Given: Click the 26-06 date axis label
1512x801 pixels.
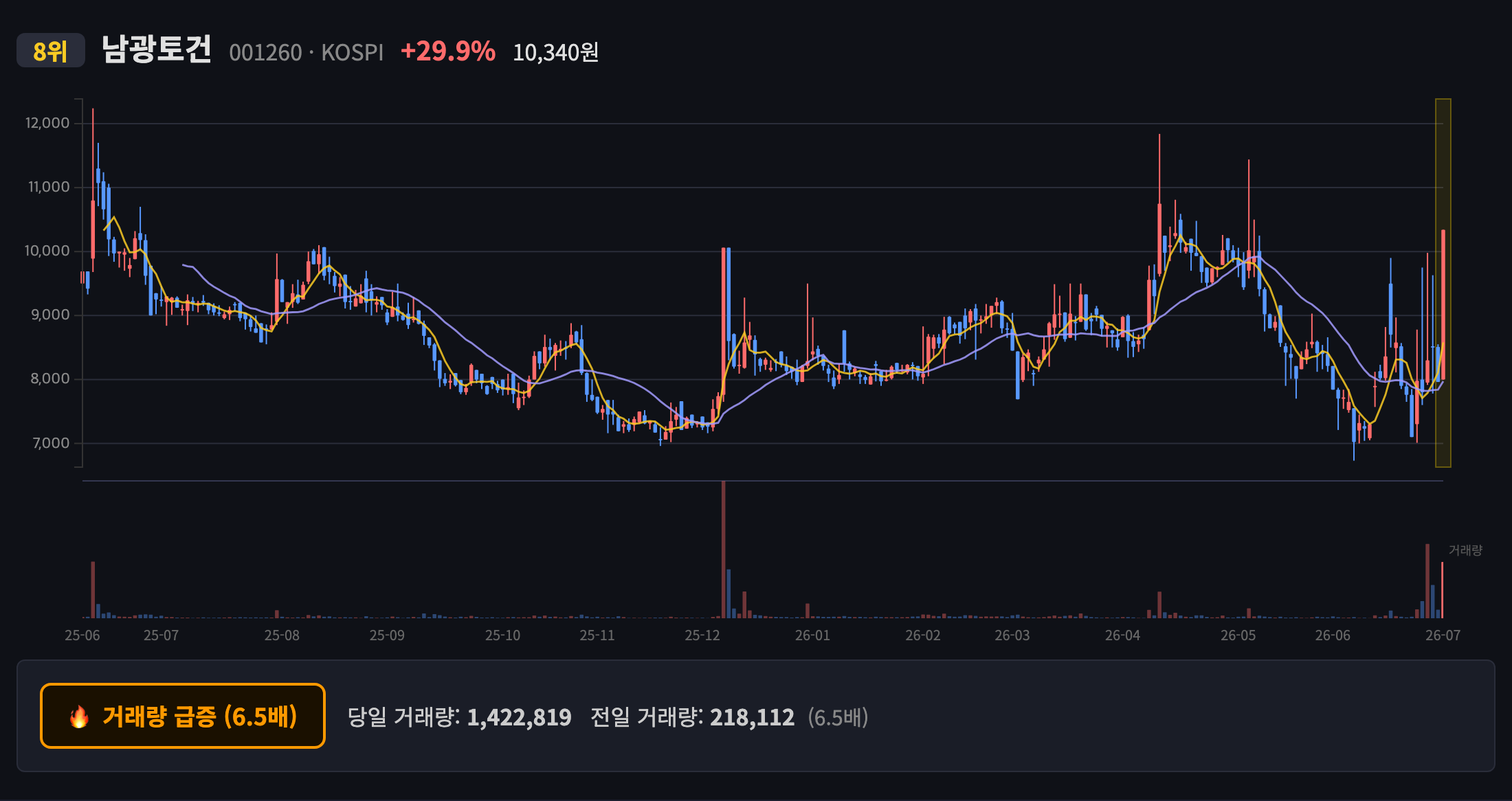Looking at the screenshot, I should [1333, 635].
